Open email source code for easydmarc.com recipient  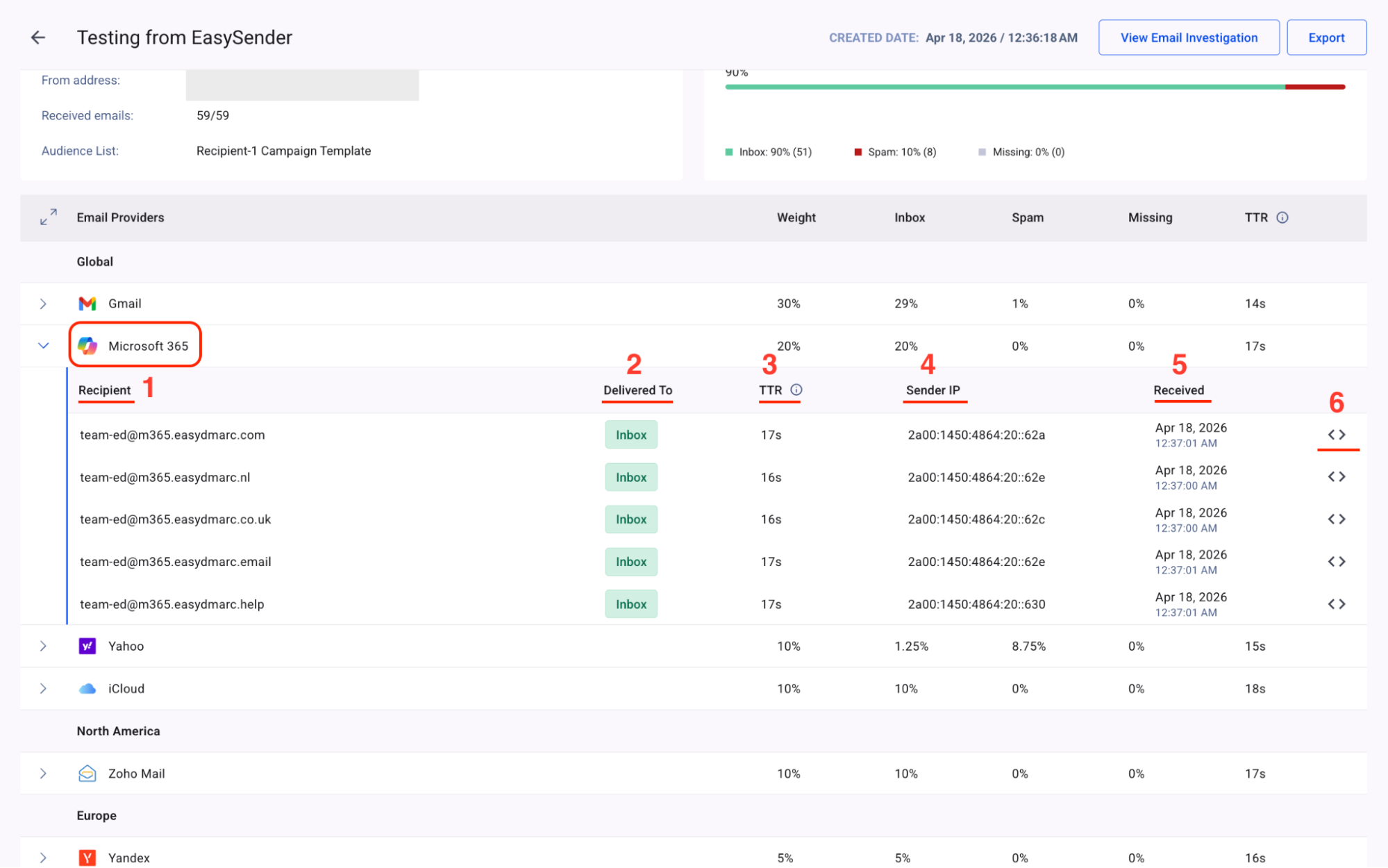click(1337, 435)
